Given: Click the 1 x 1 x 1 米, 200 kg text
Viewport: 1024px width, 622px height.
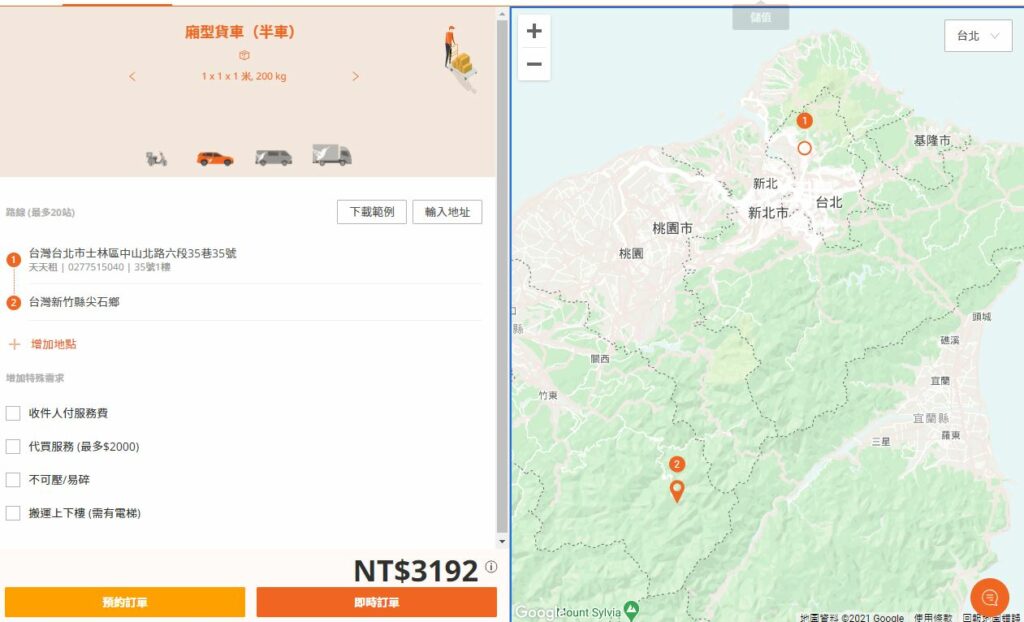Looking at the screenshot, I should (244, 76).
